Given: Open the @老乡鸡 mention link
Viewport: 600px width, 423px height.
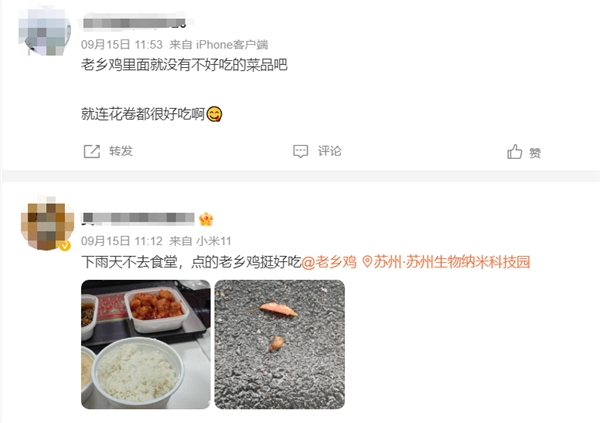Looking at the screenshot, I should [329, 262].
